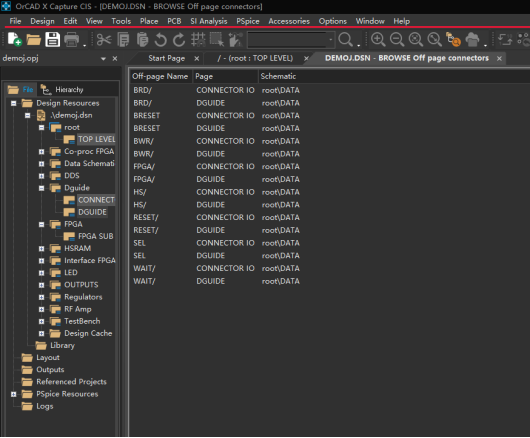Viewport: 530px width, 438px height.
Task: Expand the DDS schematic folder
Action: (x=41, y=176)
